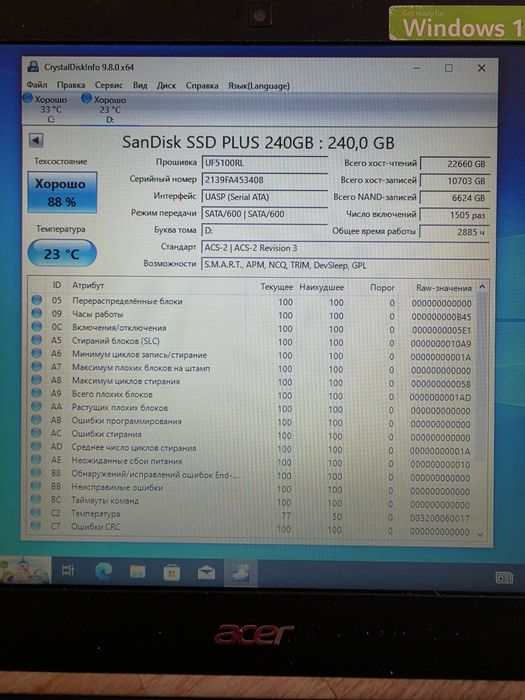Open File Explorer from the taskbar
This screenshot has height=700, width=525.
click(x=138, y=571)
